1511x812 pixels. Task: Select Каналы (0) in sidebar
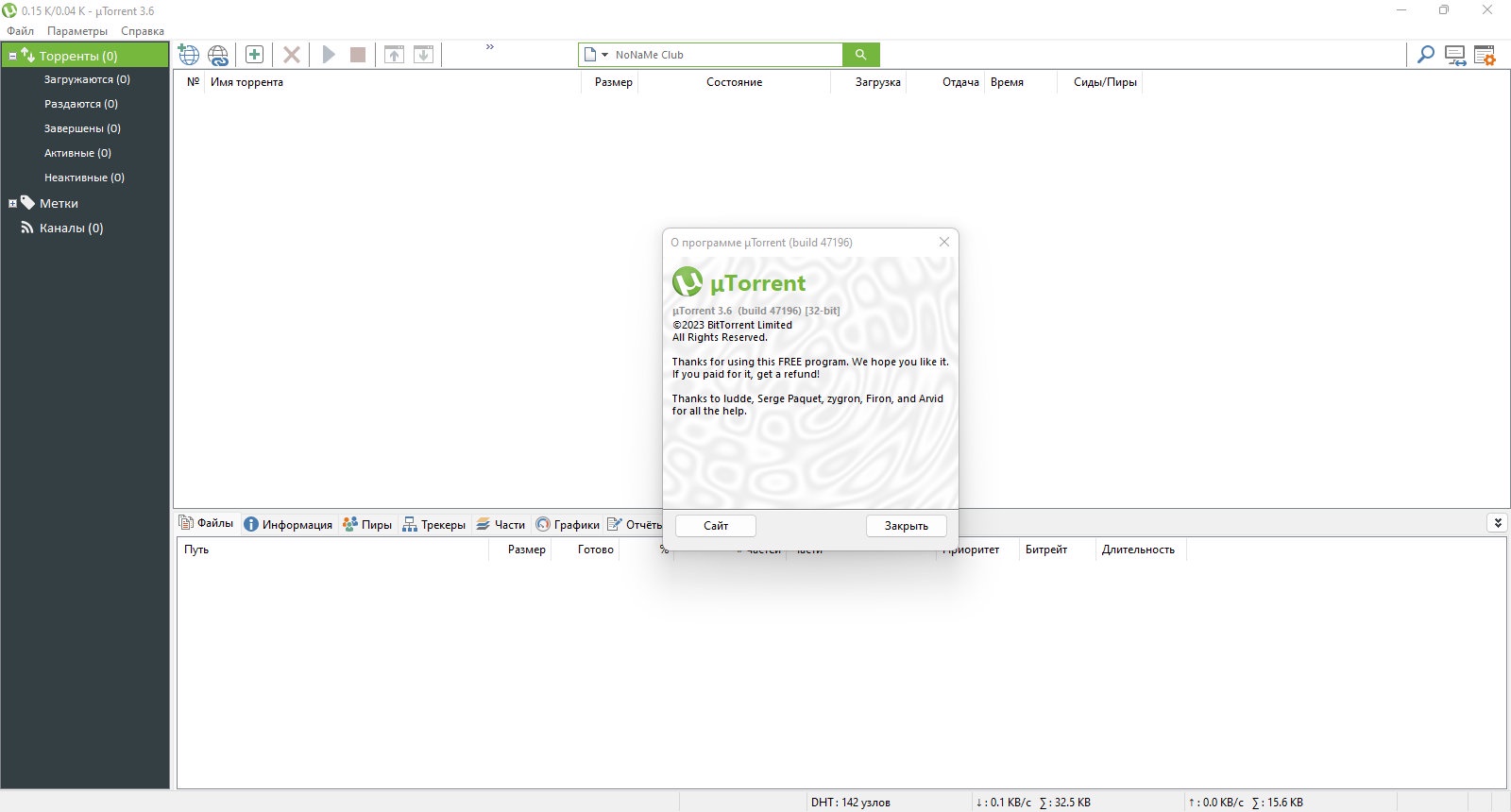[71, 228]
